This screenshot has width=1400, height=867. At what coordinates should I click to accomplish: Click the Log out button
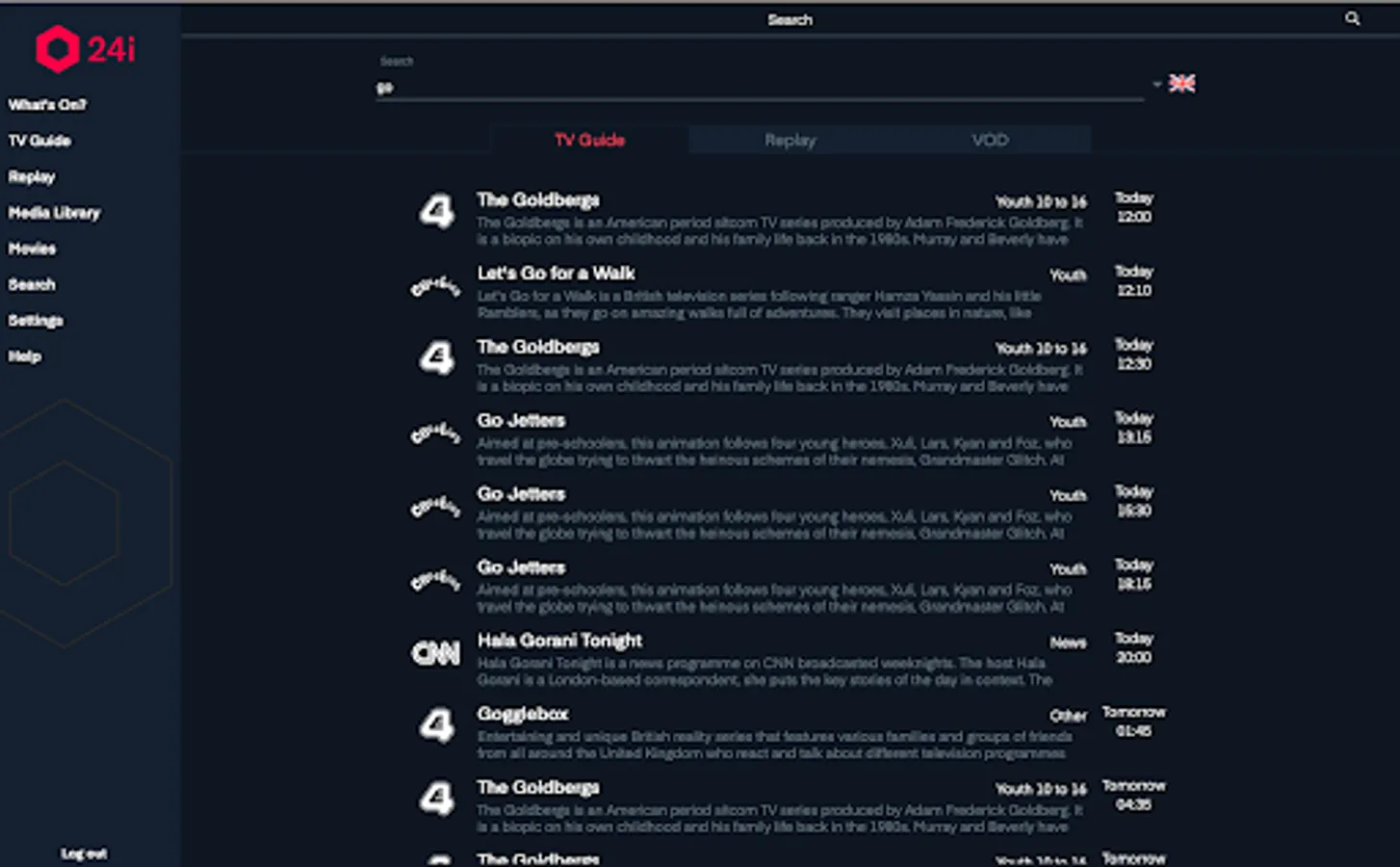pyautogui.click(x=85, y=854)
